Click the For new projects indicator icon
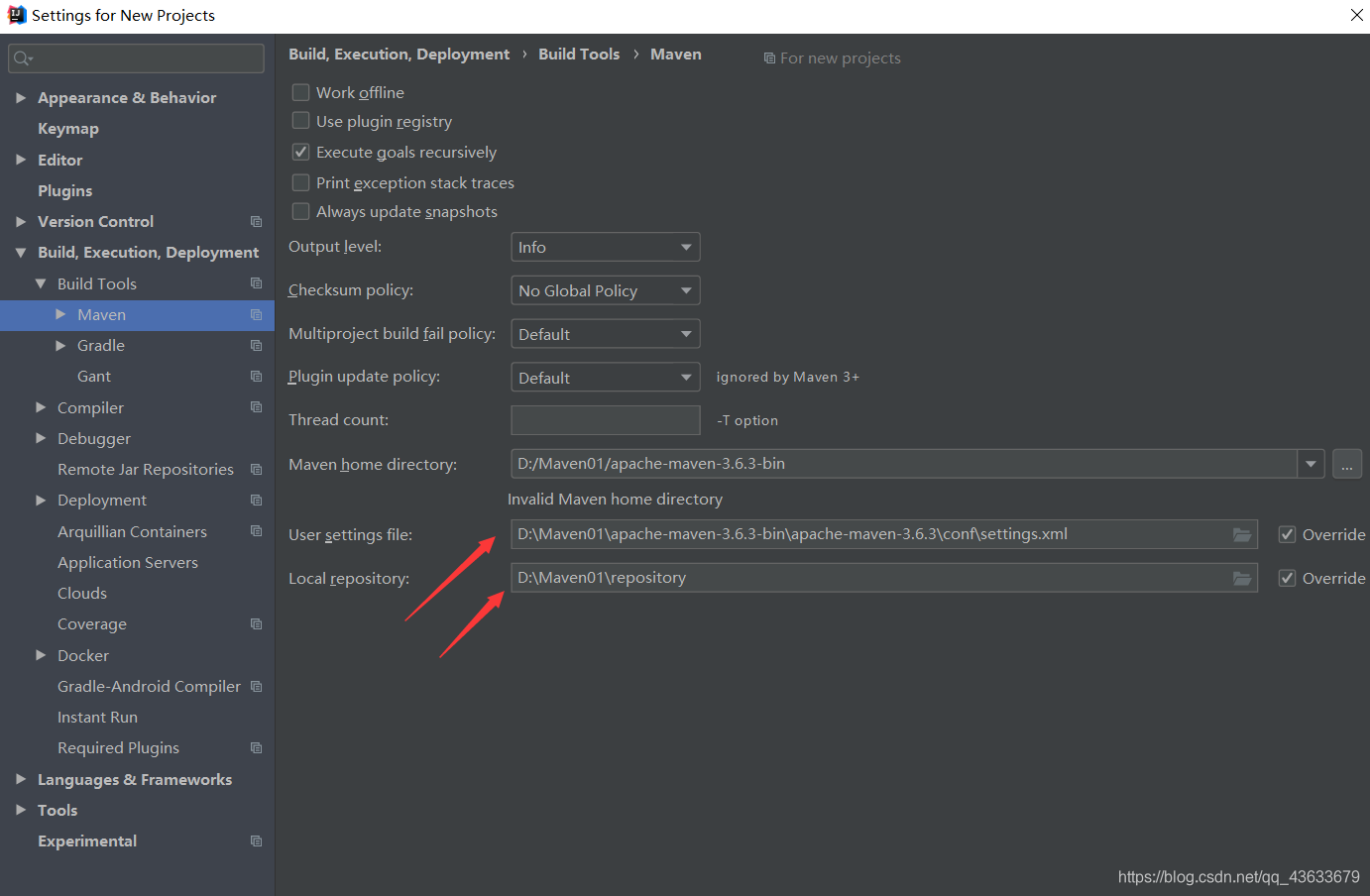 coord(769,58)
